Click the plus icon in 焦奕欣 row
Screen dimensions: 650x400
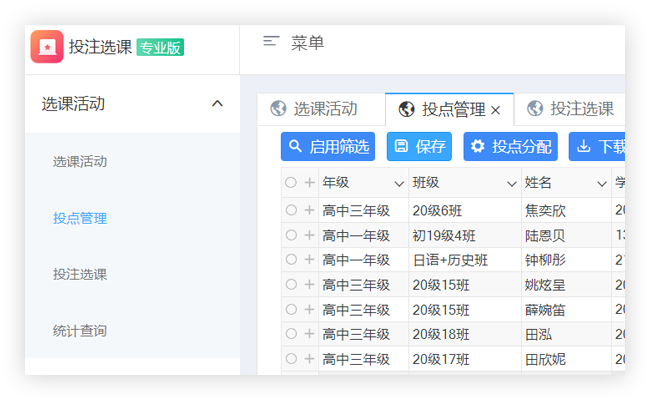point(309,210)
